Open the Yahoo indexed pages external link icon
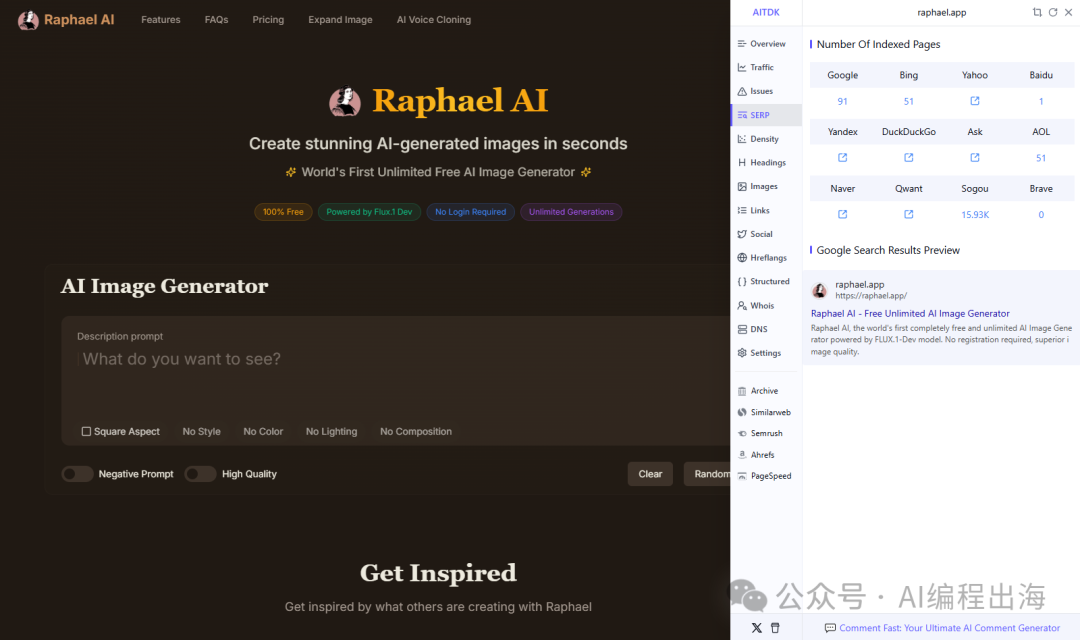Viewport: 1080px width, 640px height. point(975,101)
